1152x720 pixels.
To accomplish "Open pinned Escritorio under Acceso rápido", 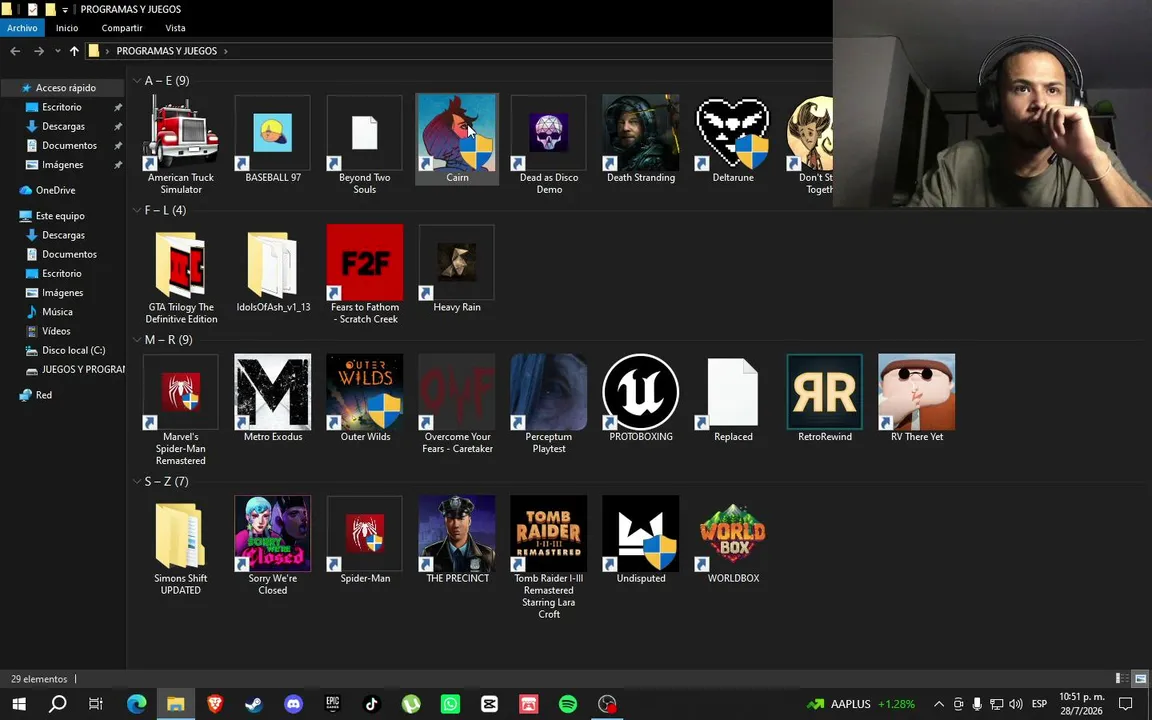I will click(62, 107).
